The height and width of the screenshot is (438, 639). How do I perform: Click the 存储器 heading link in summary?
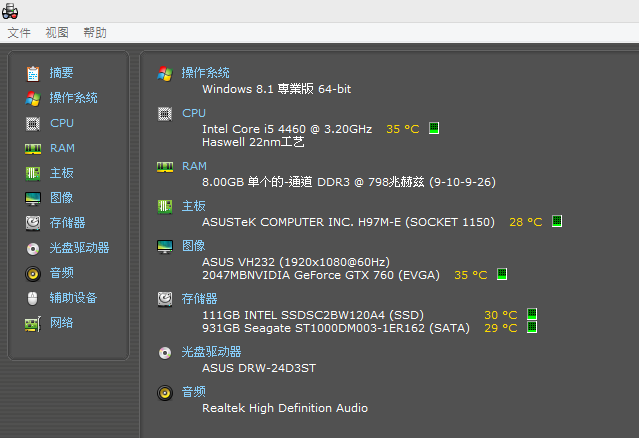point(199,299)
